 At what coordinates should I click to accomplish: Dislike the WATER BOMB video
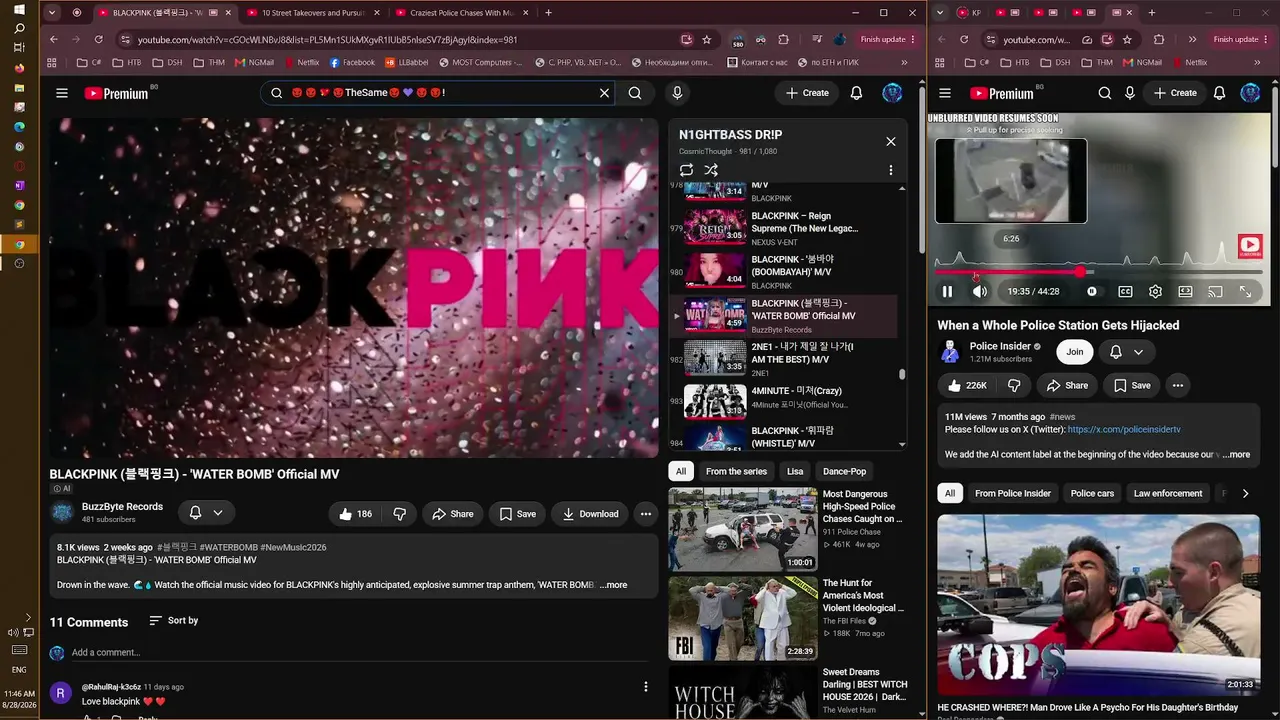point(400,514)
